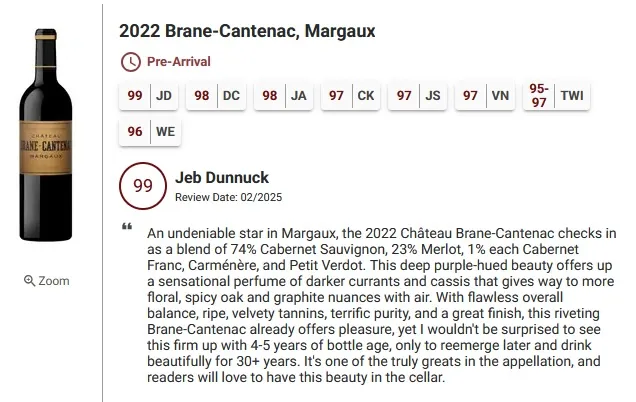
Task: Select the 97 JS score badge
Action: coord(419,96)
